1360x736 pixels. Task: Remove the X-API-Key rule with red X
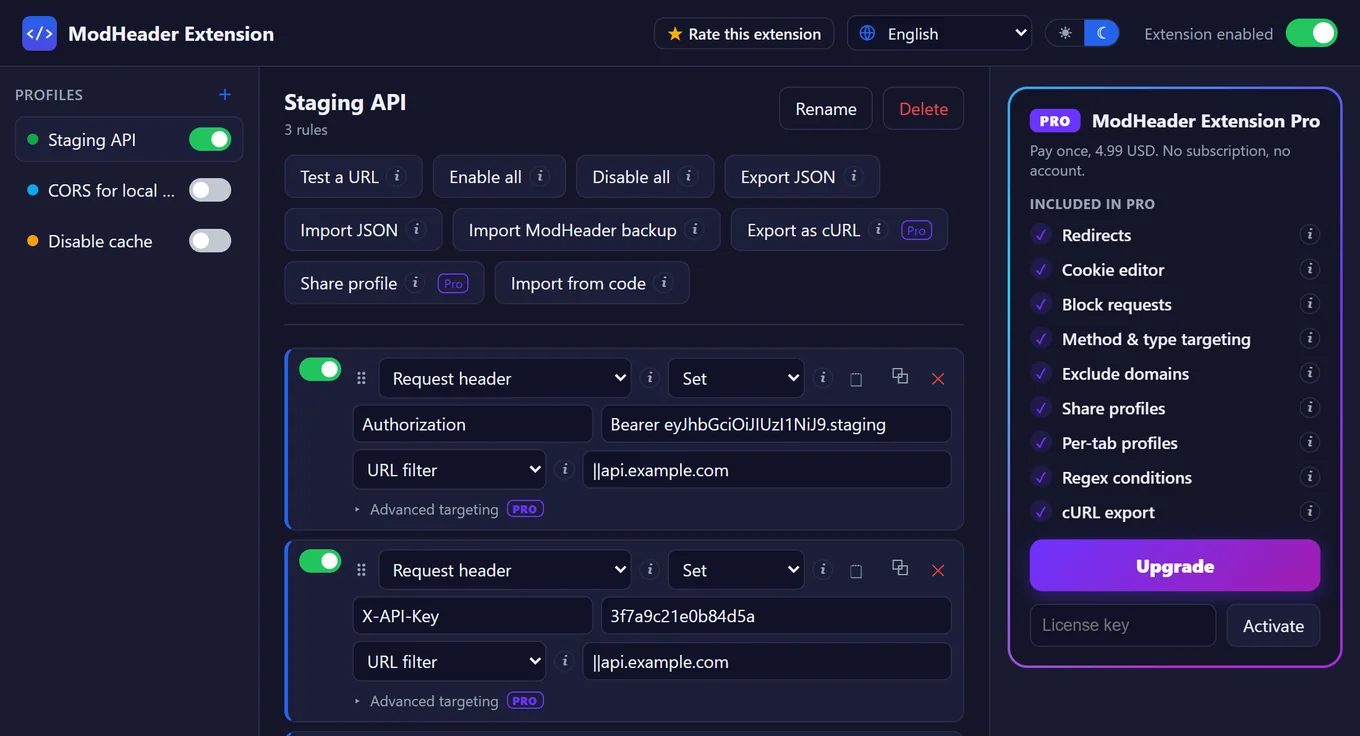[x=938, y=571]
